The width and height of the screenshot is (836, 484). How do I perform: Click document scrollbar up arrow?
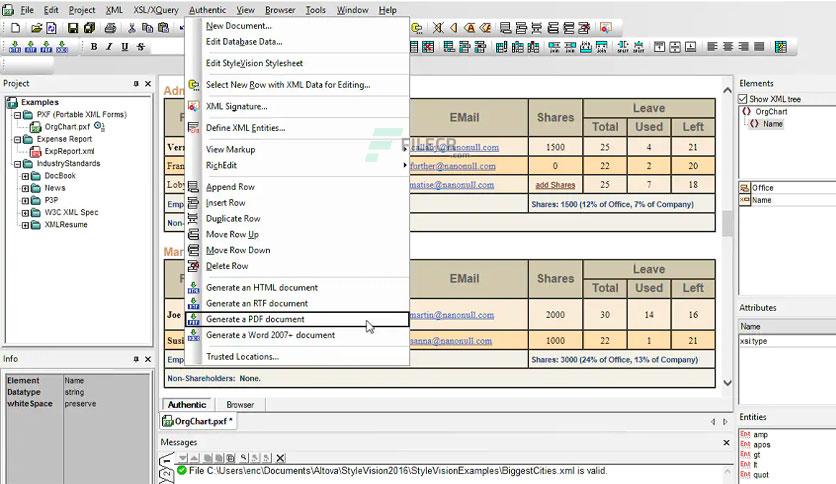coord(727,91)
